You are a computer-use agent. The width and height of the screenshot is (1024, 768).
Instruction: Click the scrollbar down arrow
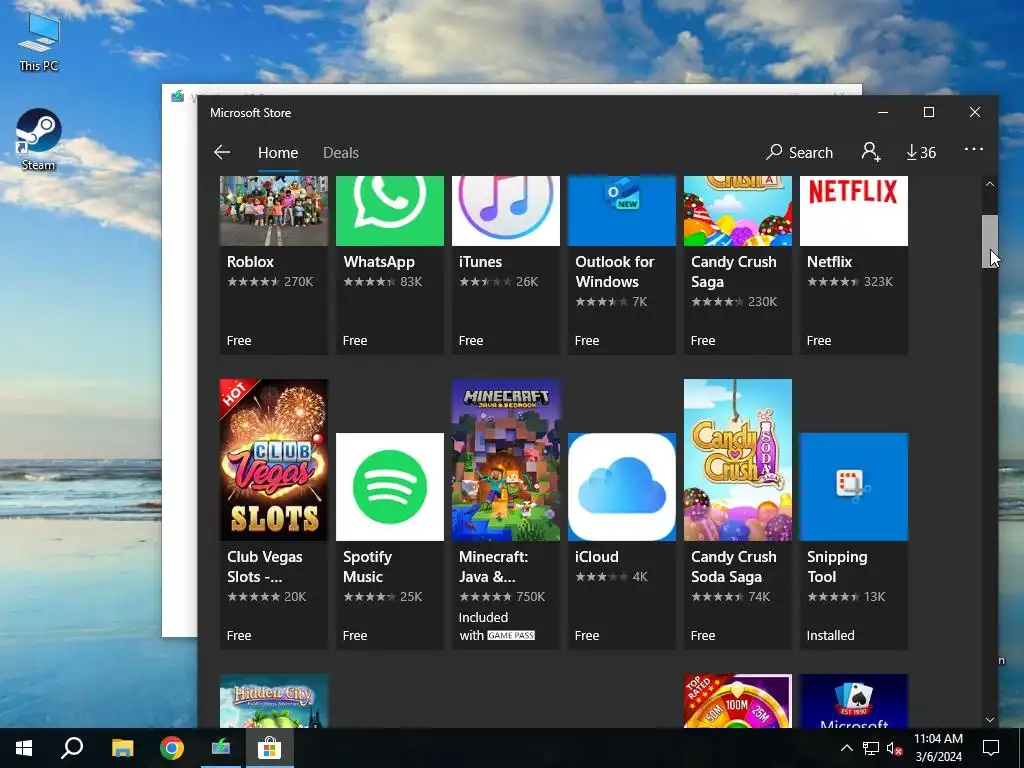[x=990, y=720]
